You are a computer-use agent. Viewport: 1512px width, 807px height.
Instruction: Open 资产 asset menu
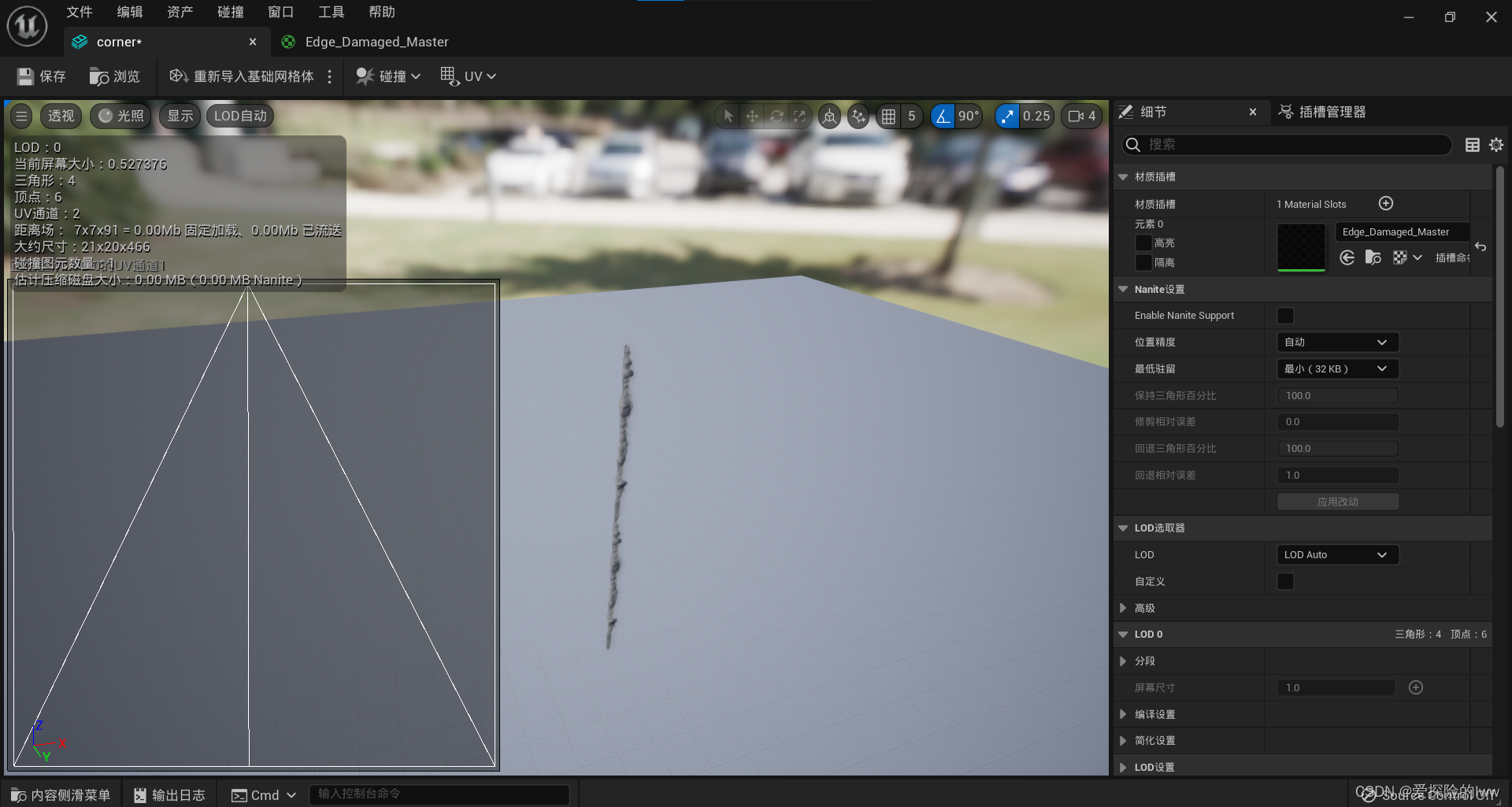click(x=180, y=12)
